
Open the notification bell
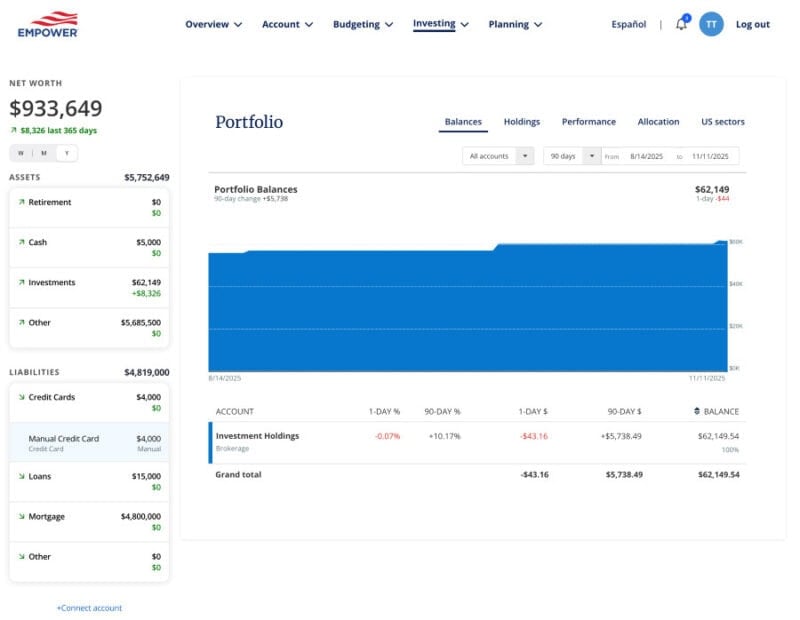point(679,24)
